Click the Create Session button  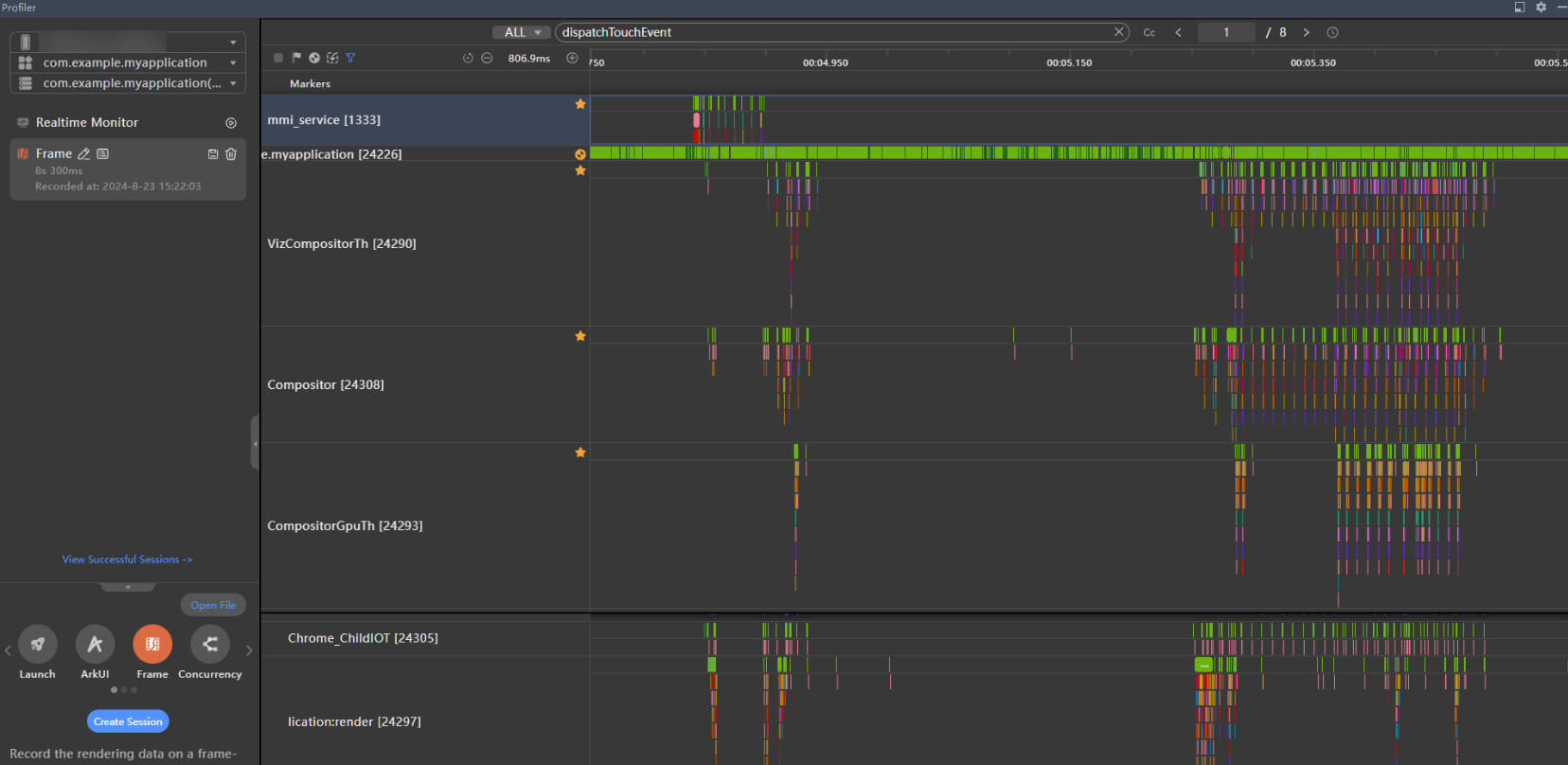(x=128, y=721)
